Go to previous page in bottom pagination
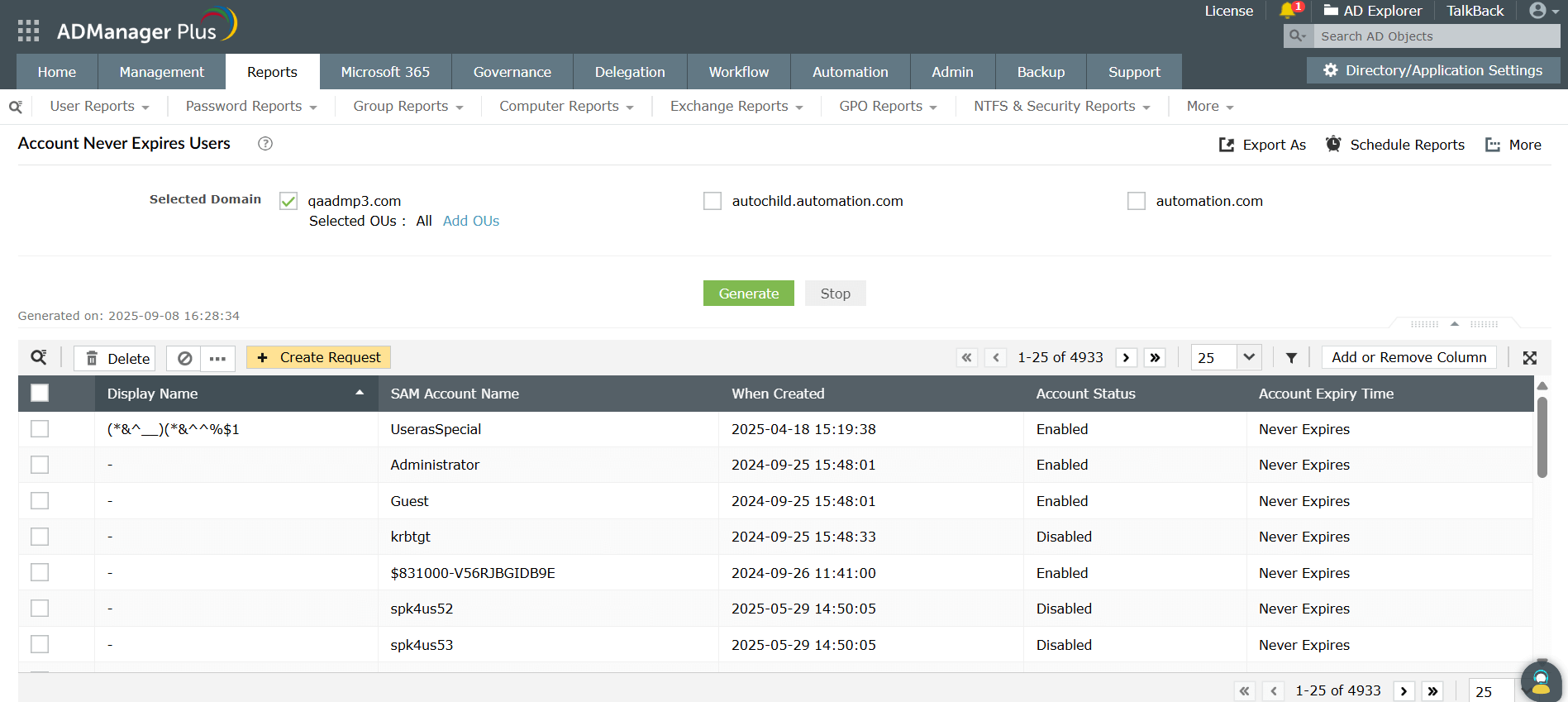This screenshot has height=702, width=1568. tap(1274, 691)
